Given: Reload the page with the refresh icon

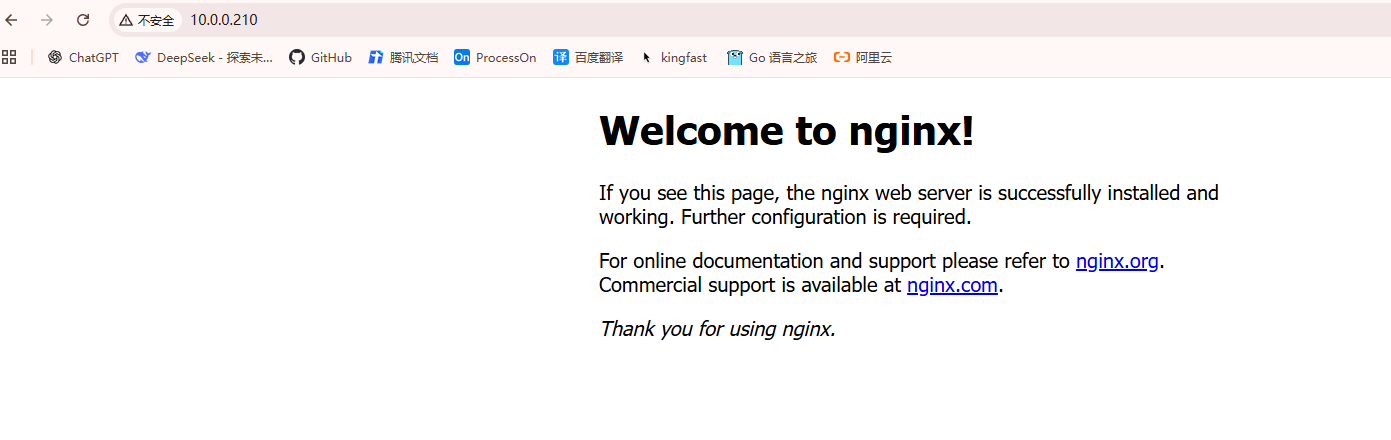Looking at the screenshot, I should pyautogui.click(x=83, y=20).
